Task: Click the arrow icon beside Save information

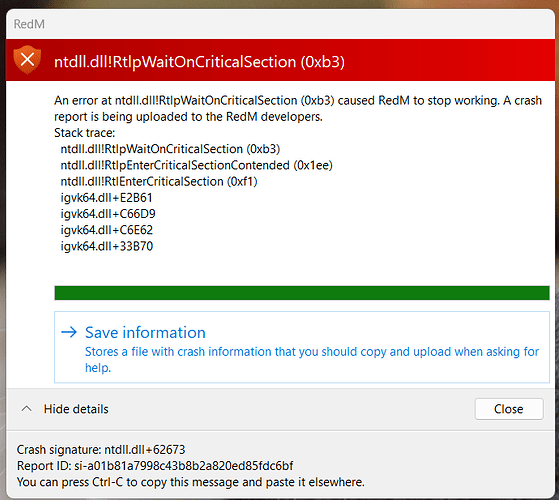Action: click(x=69, y=332)
